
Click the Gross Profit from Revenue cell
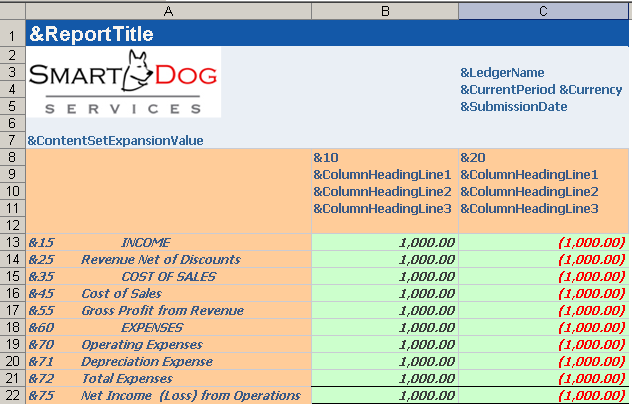tap(168, 310)
